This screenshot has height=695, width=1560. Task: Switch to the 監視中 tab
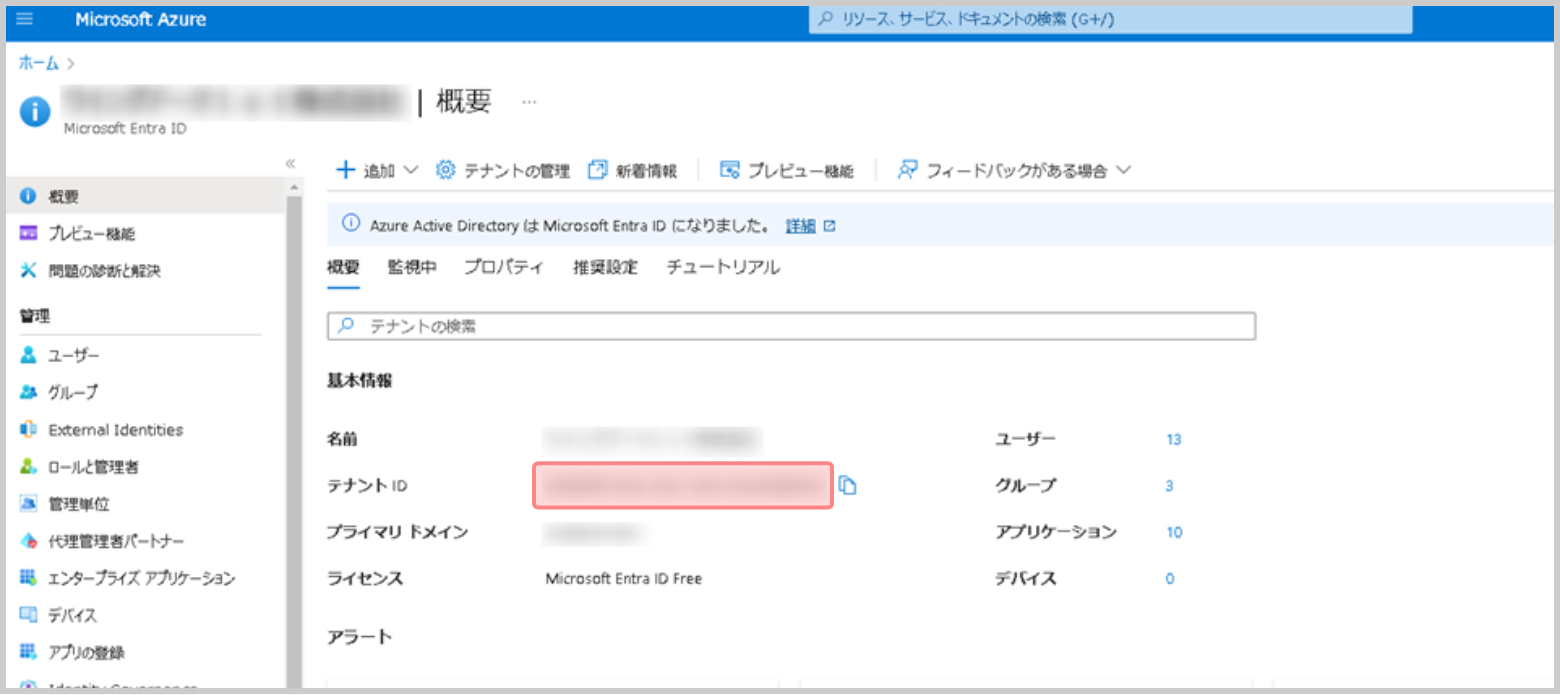point(412,267)
